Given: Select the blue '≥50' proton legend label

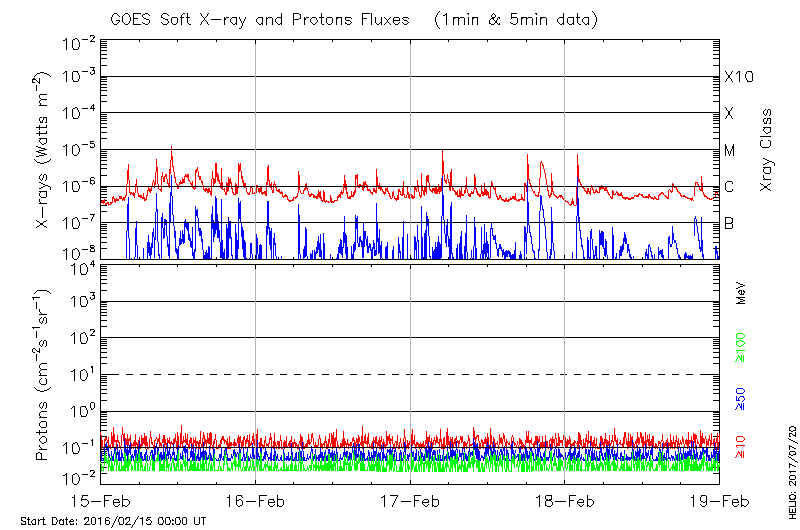Looking at the screenshot, I should coord(741,397).
